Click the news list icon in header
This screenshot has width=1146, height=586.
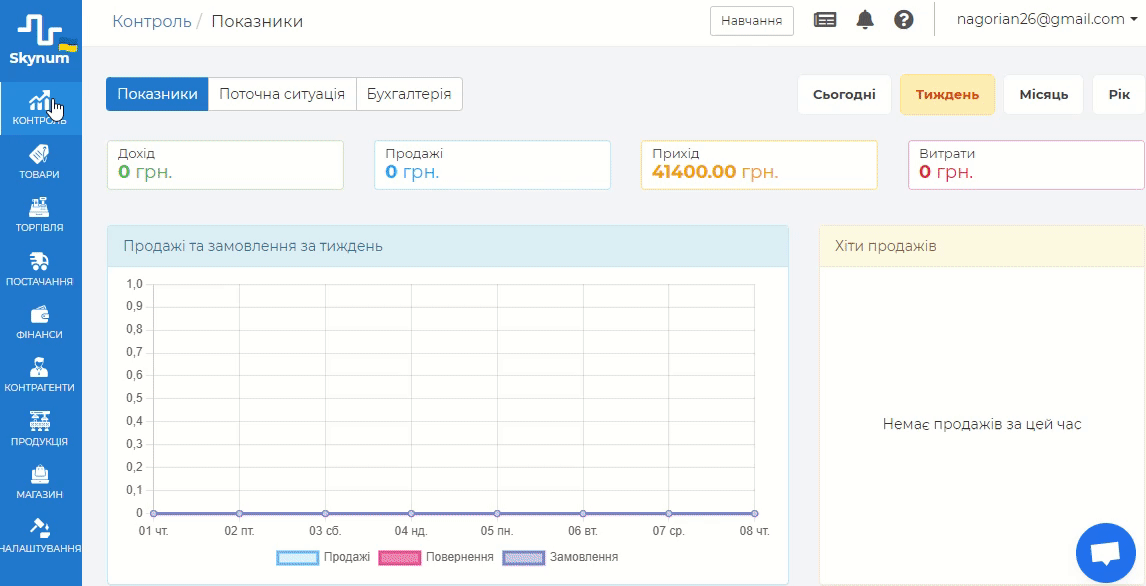tap(825, 20)
